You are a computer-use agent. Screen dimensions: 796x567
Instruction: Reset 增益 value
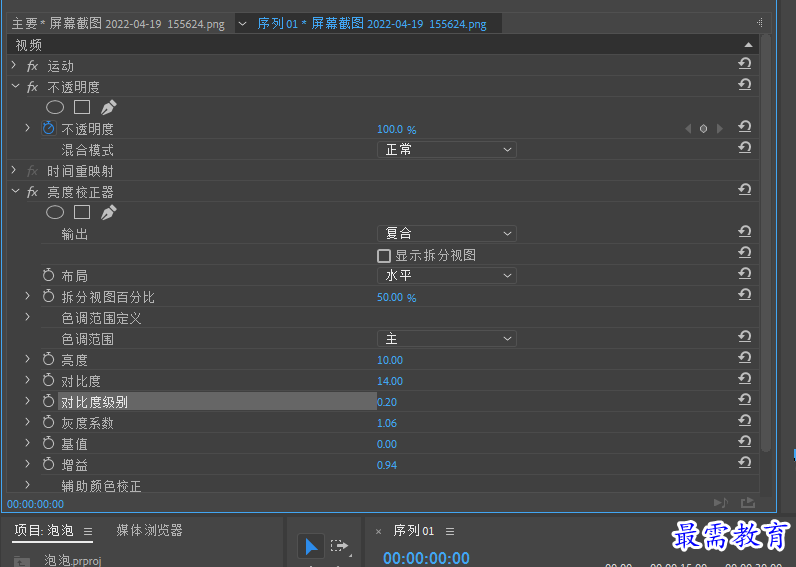click(x=745, y=463)
